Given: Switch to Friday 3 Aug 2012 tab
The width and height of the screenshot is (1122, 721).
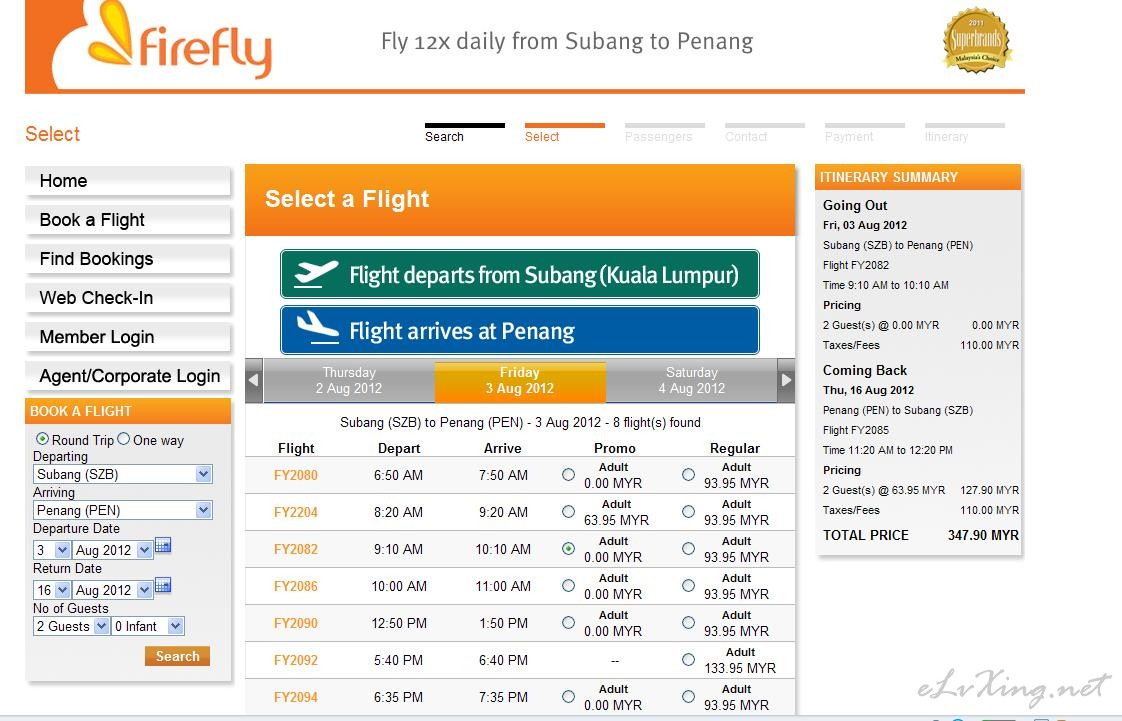Looking at the screenshot, I should [520, 381].
